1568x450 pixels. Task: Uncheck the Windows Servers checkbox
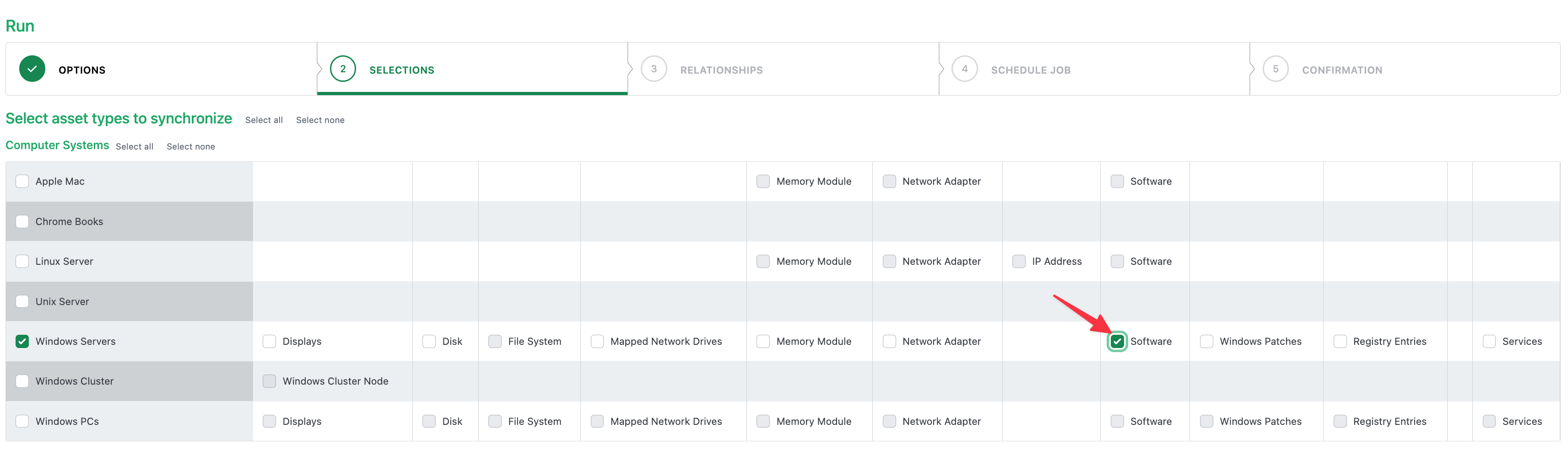[x=22, y=341]
